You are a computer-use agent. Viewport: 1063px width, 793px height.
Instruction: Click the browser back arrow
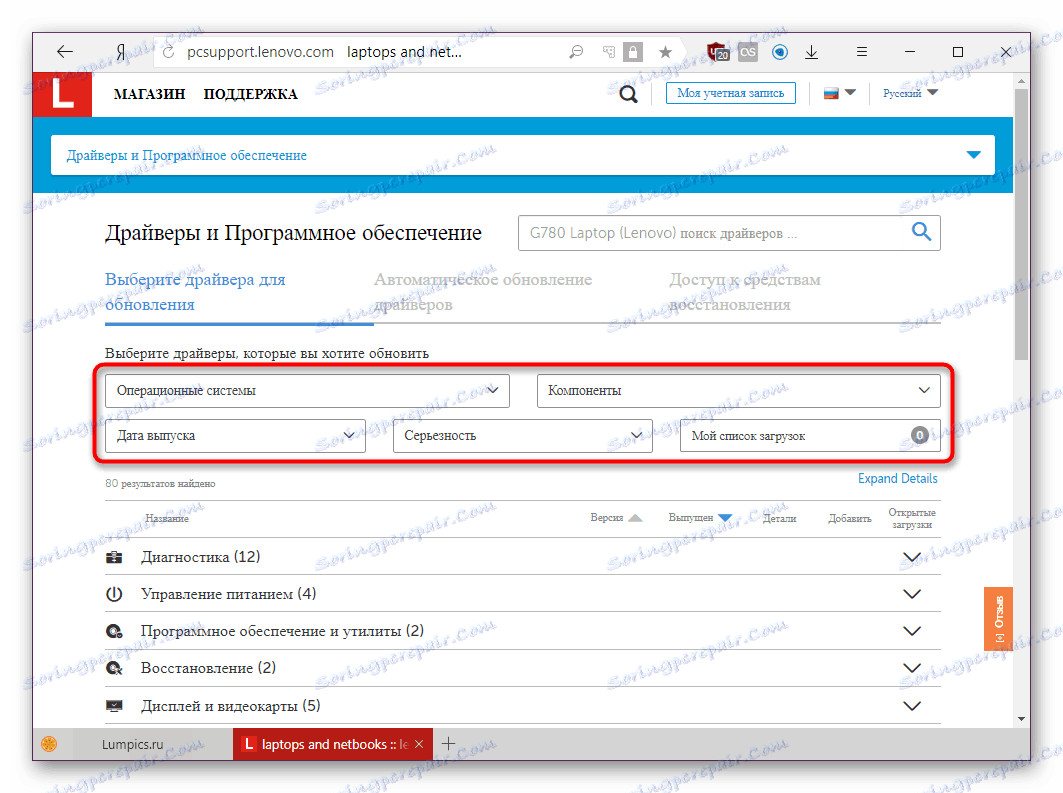click(64, 52)
